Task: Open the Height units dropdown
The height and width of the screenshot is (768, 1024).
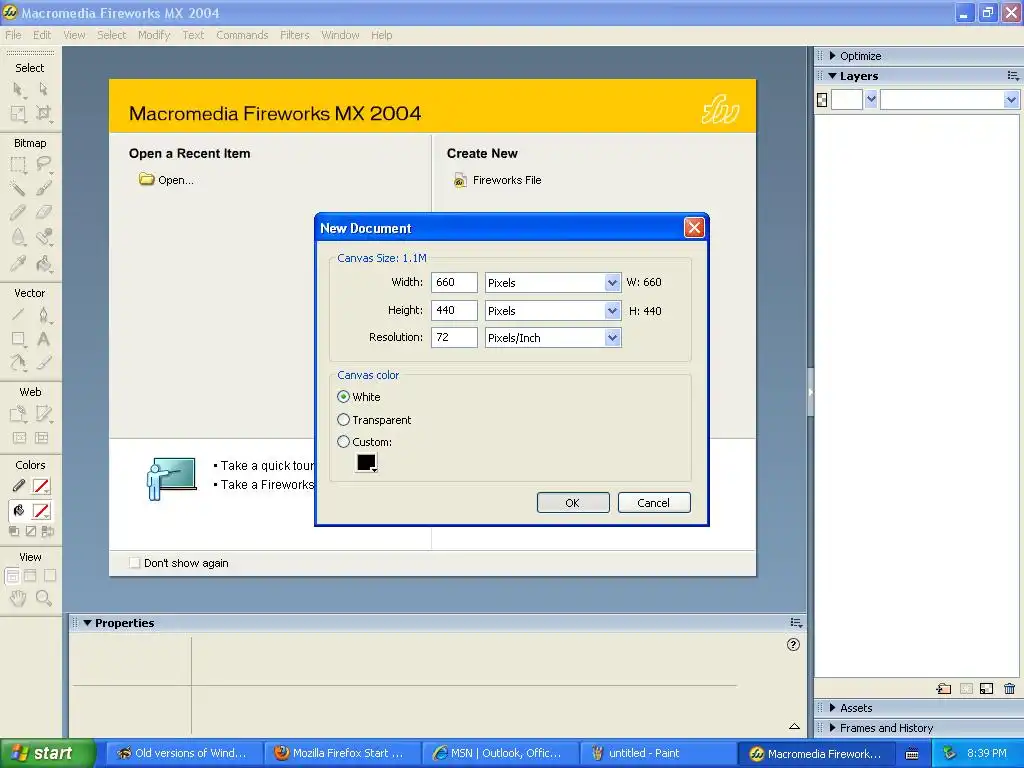Action: tap(612, 311)
